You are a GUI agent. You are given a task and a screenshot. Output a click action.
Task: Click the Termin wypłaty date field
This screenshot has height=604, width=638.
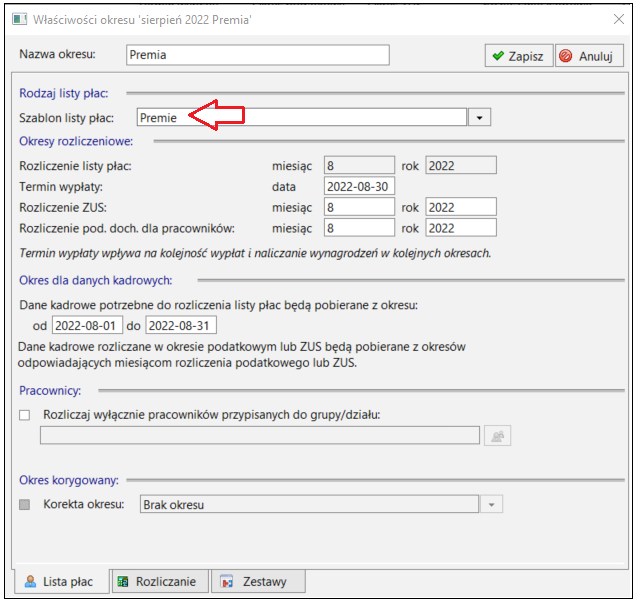pyautogui.click(x=359, y=186)
